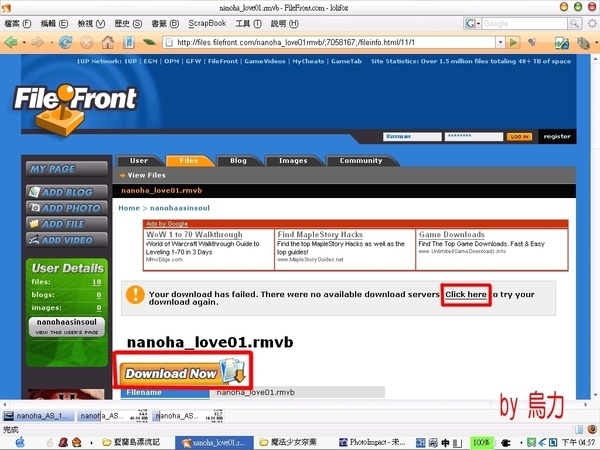Click the page icon in the address bar
Image resolution: width=600 pixels, height=450 pixels.
[168, 42]
